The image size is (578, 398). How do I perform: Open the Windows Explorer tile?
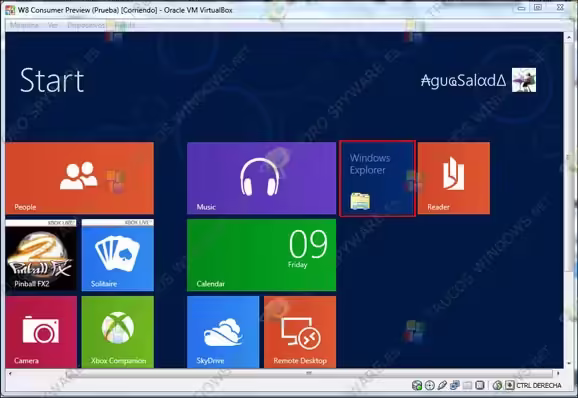pyautogui.click(x=377, y=178)
